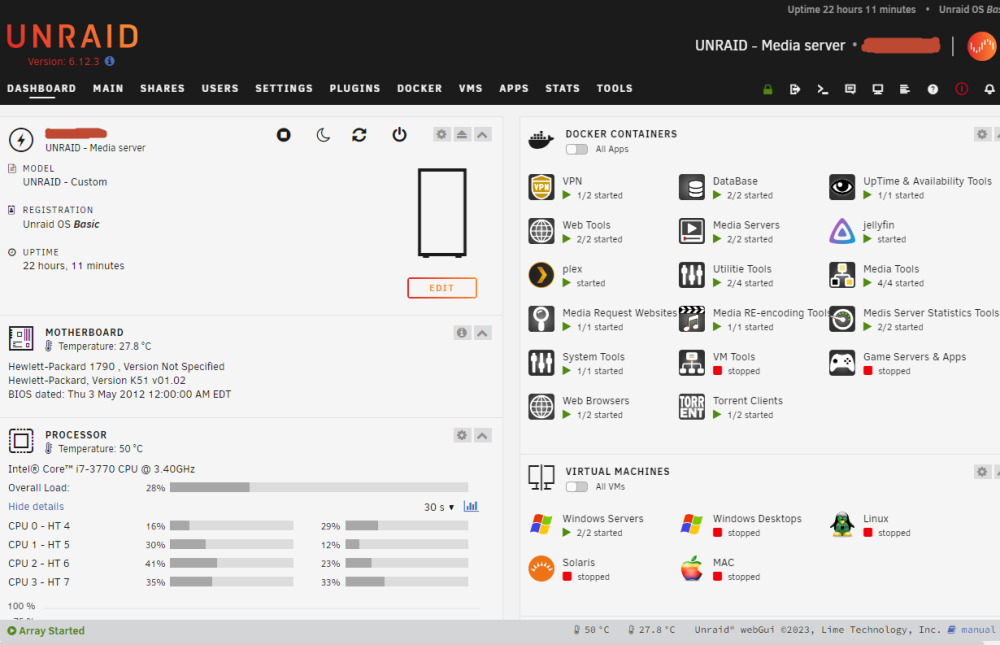1000x645 pixels.
Task: Open the APPS tab
Action: 513,89
